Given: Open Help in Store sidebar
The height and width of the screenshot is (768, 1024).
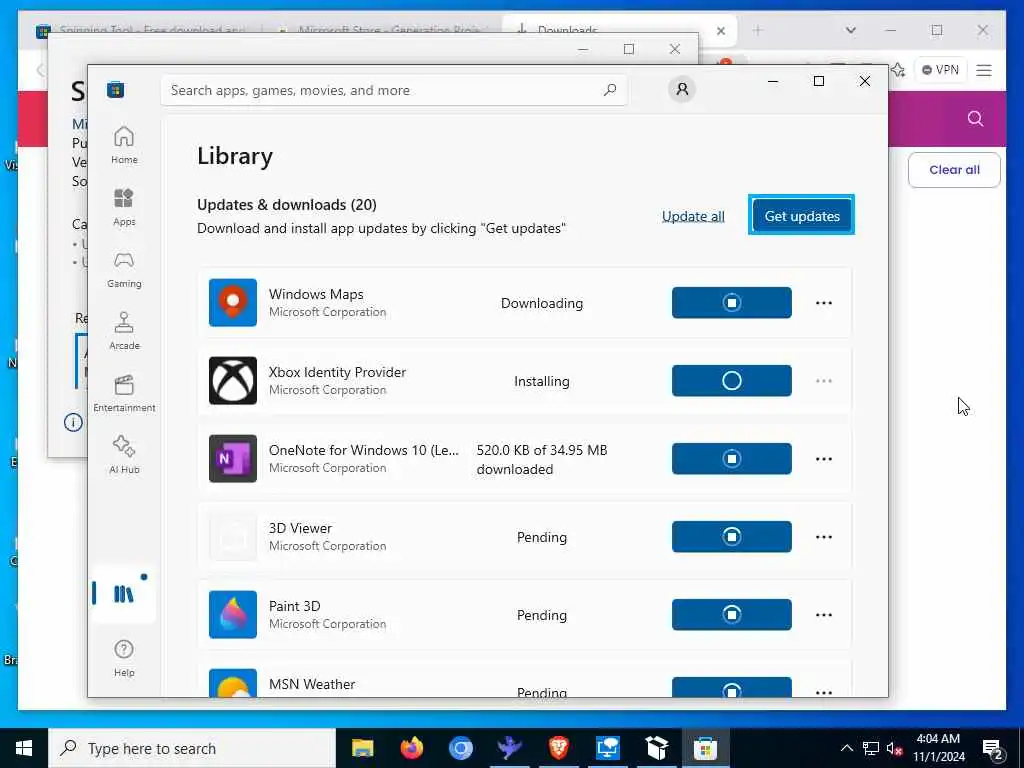Looking at the screenshot, I should click(124, 658).
